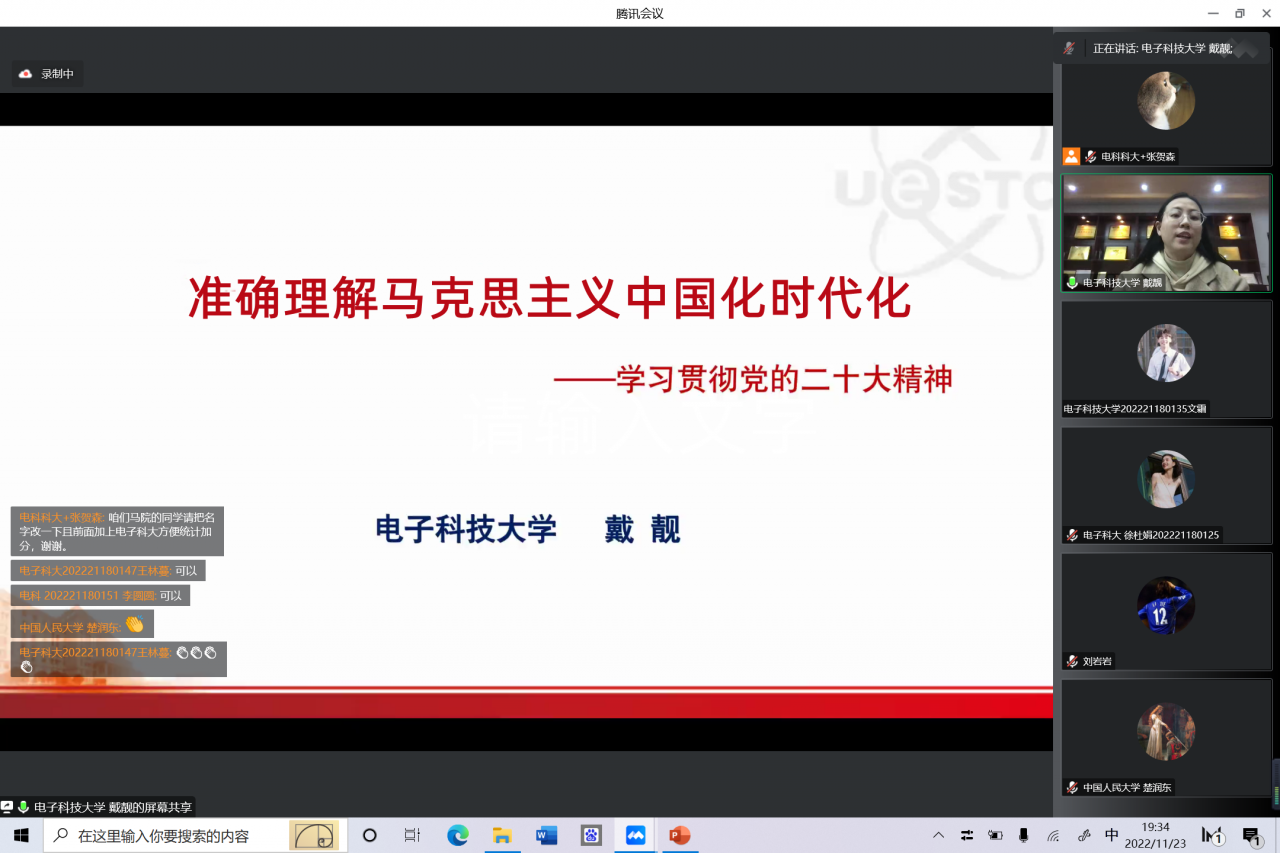
Task: Type in the Windows taskbar search box
Action: pos(165,836)
